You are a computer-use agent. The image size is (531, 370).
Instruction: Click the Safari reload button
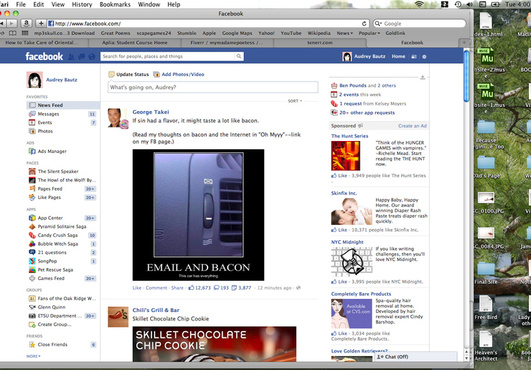pyautogui.click(x=364, y=23)
